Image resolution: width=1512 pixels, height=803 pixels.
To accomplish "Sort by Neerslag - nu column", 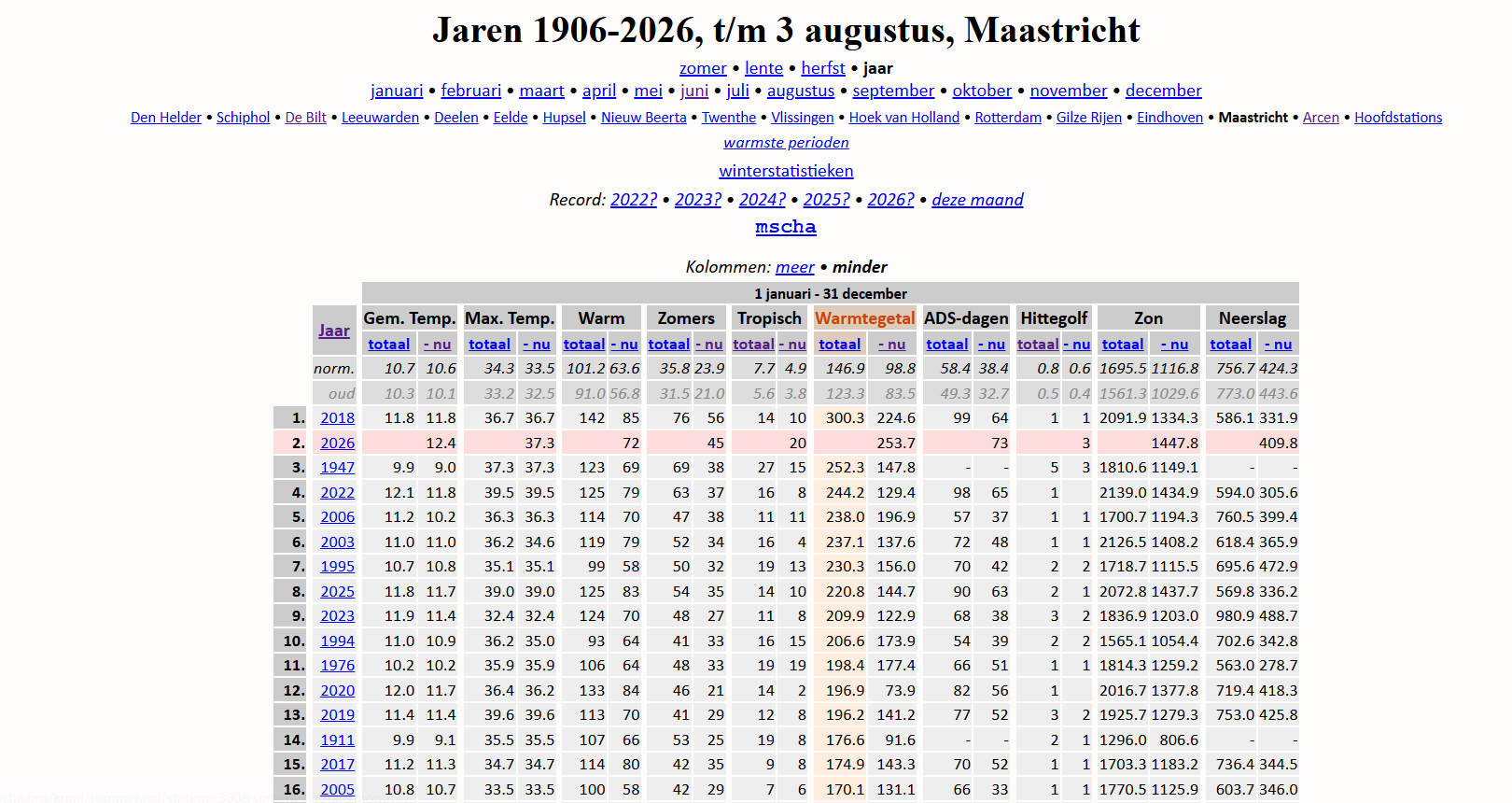I will (1278, 345).
